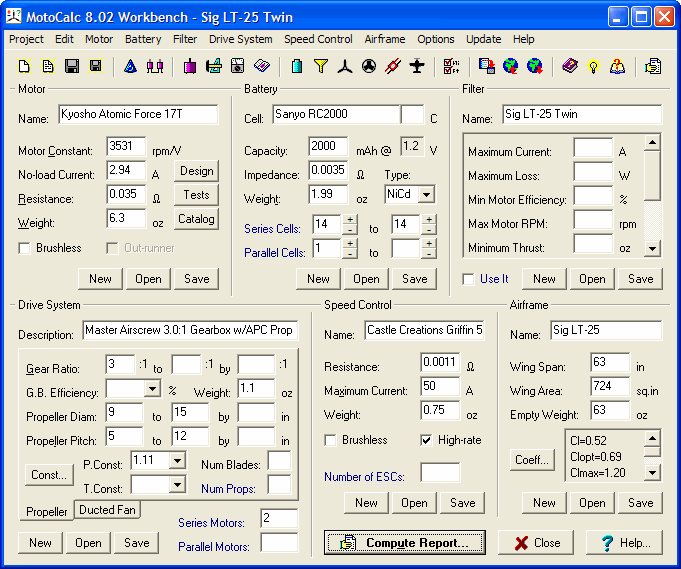Click the Filter list scroll-down arrow

(652, 248)
